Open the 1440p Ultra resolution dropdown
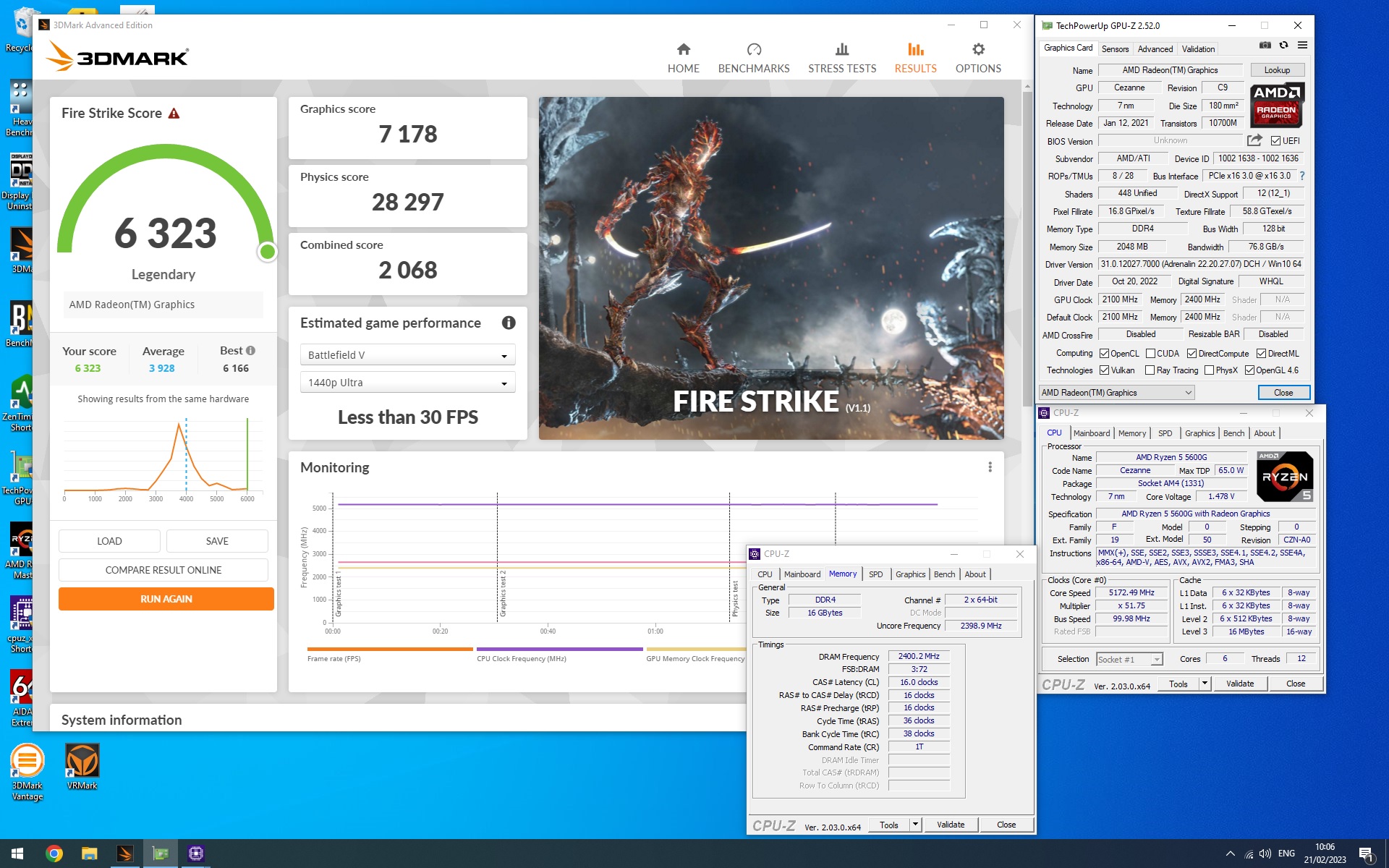The height and width of the screenshot is (868, 1389). click(407, 383)
